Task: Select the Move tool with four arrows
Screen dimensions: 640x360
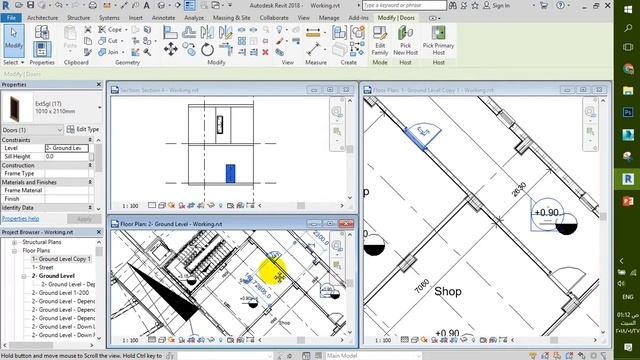Action: [171, 49]
